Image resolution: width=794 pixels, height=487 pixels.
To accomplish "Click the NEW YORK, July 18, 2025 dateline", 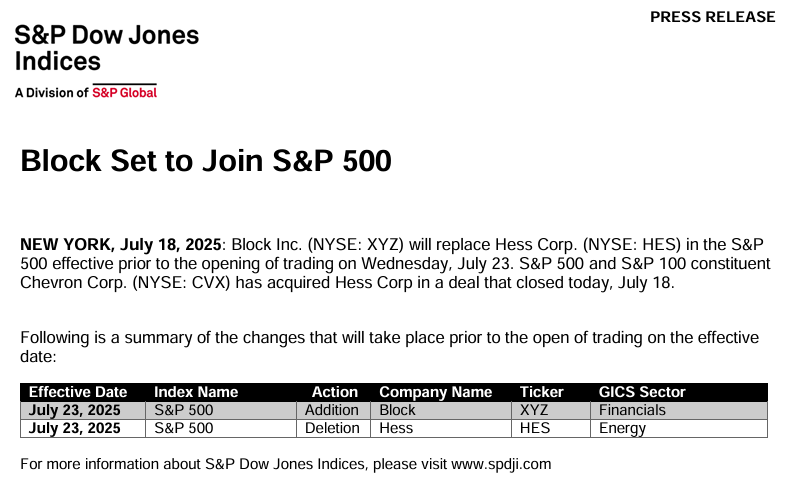I will [x=121, y=245].
